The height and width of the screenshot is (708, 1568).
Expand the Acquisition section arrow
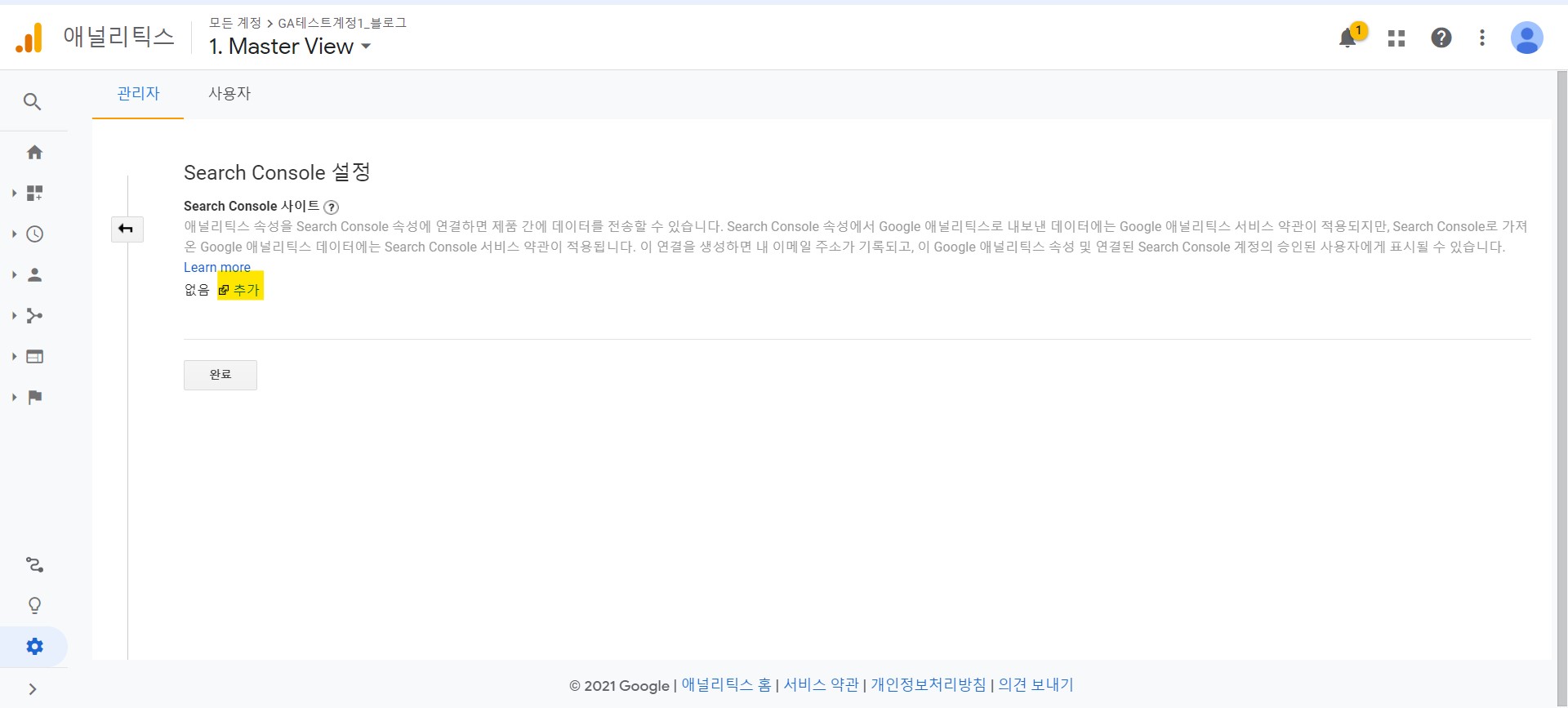pyautogui.click(x=14, y=315)
